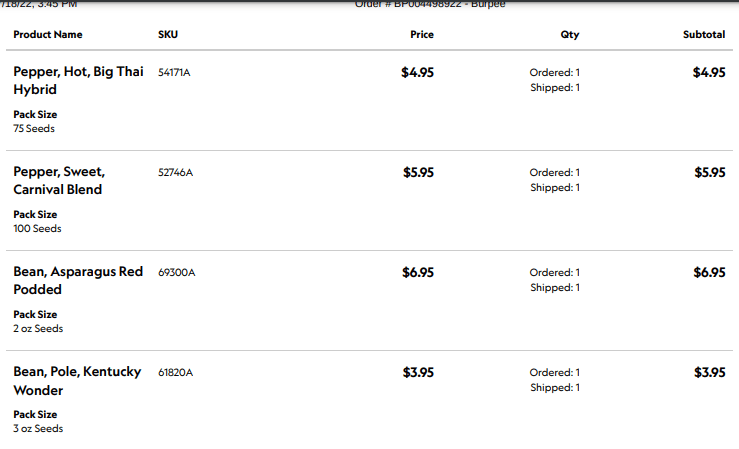Click SKU 61820A
This screenshot has width=739, height=449.
[x=175, y=373]
